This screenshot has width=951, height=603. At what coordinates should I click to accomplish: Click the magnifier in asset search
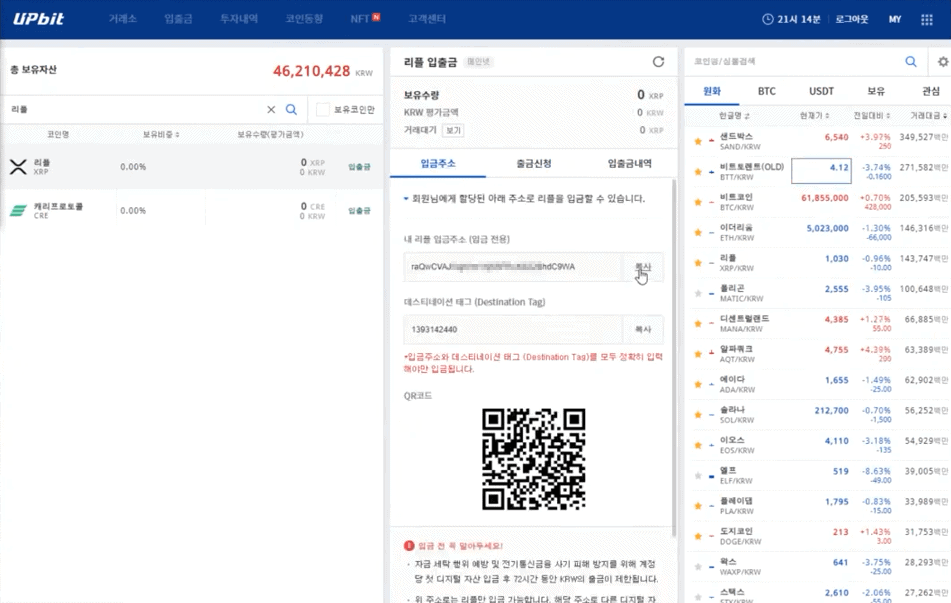click(x=292, y=109)
